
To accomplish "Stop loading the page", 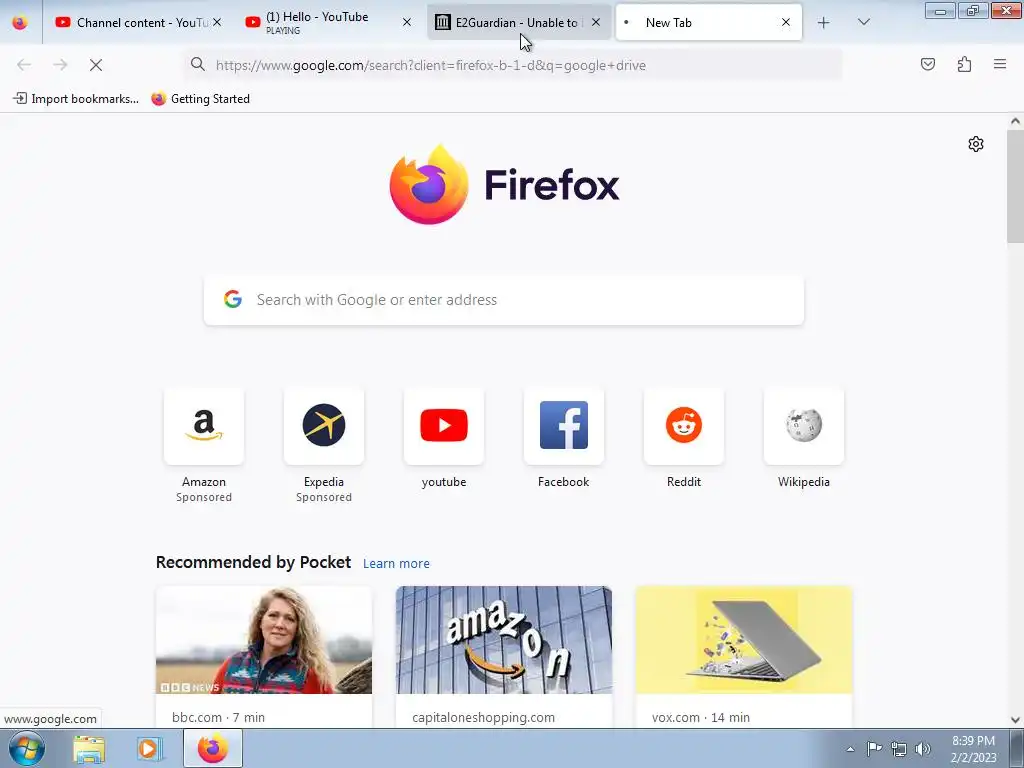I will pos(96,65).
